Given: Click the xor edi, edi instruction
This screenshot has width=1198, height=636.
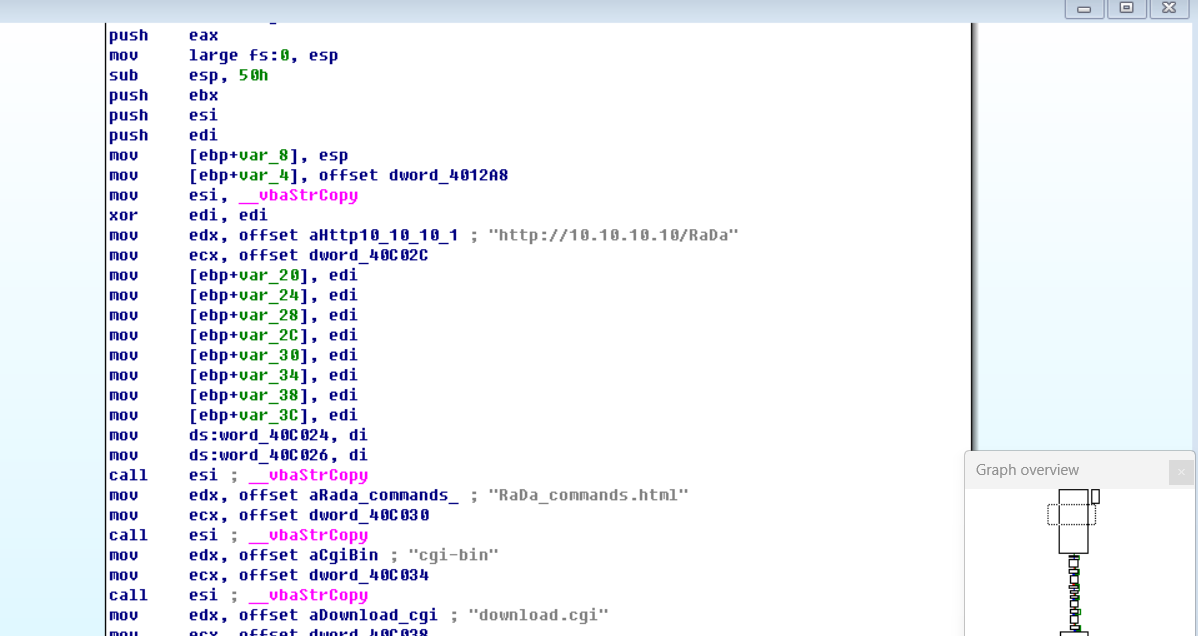Looking at the screenshot, I should 188,215.
